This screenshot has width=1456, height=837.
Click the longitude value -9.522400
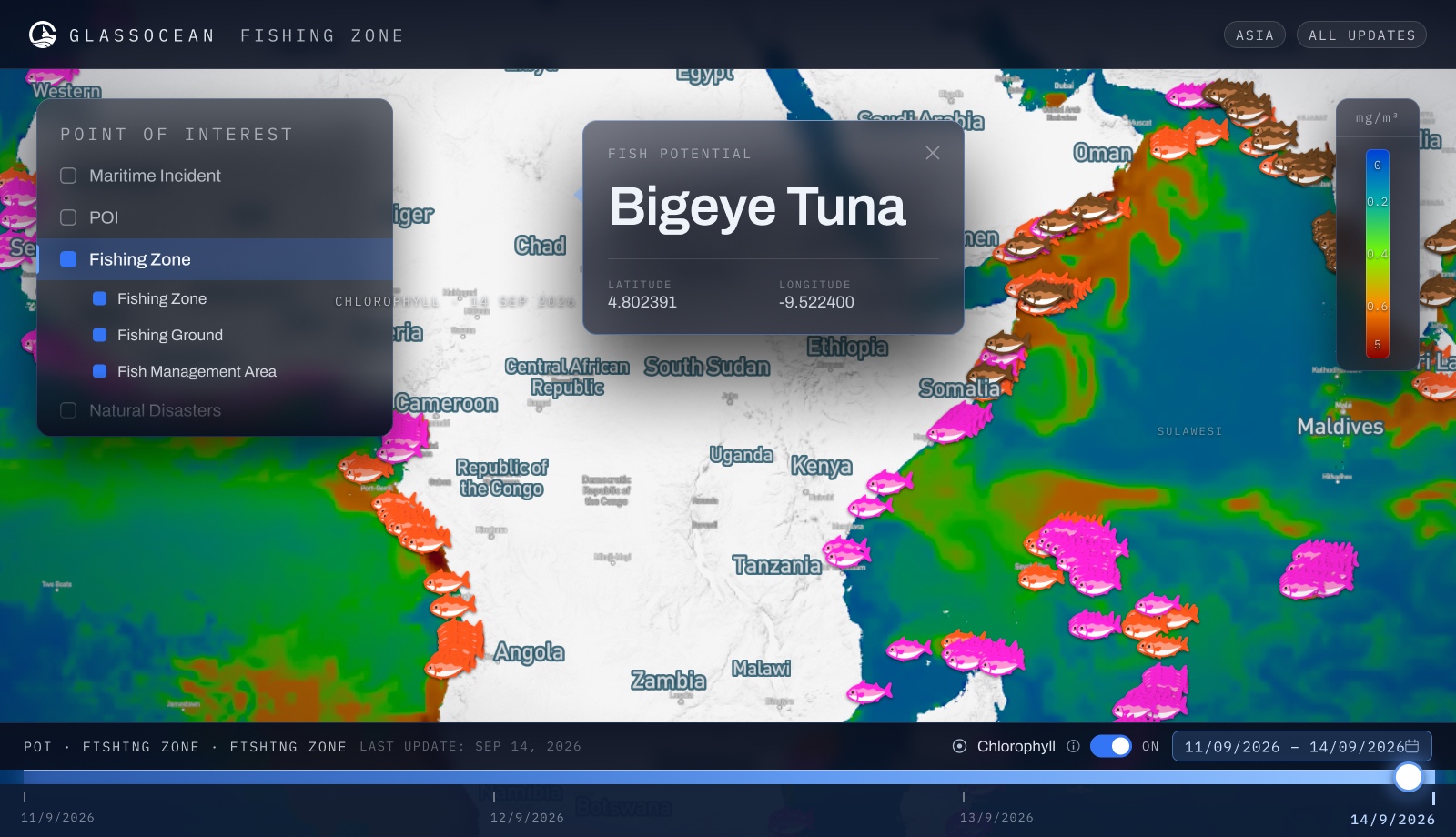click(x=816, y=302)
